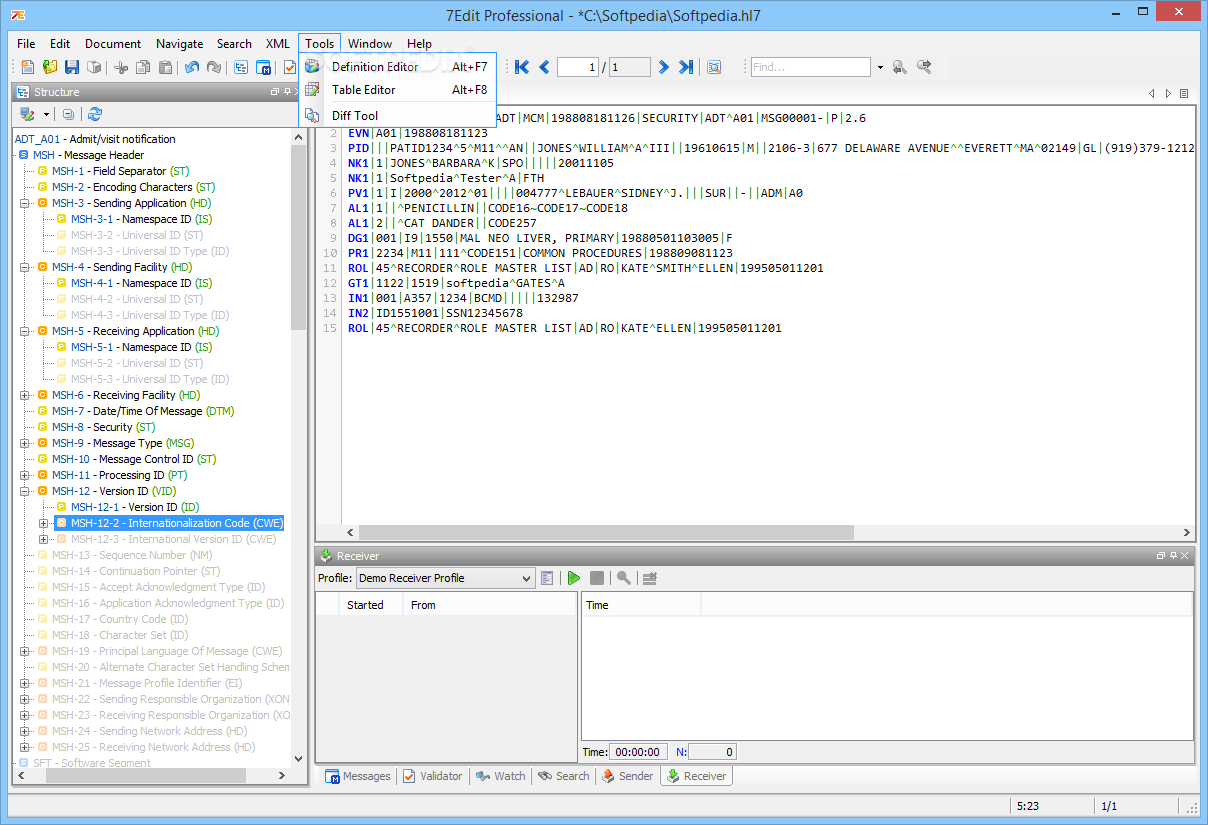
Task: Open the Demo Receiver Profile dropdown
Action: 527,578
